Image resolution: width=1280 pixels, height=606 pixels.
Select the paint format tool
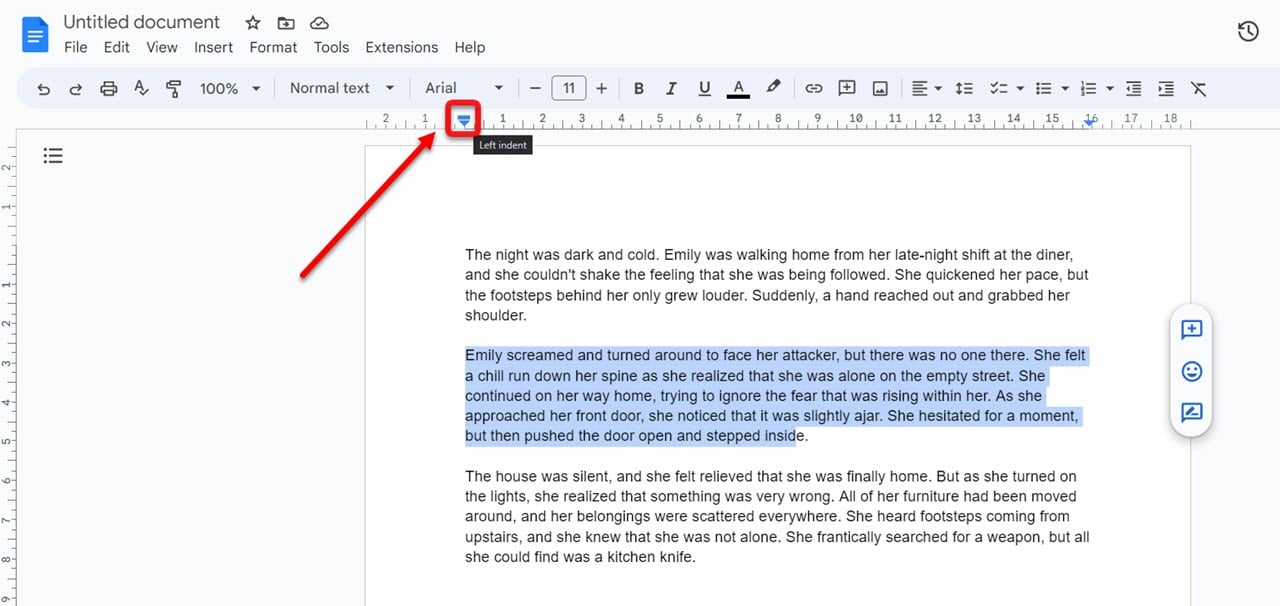[x=174, y=88]
